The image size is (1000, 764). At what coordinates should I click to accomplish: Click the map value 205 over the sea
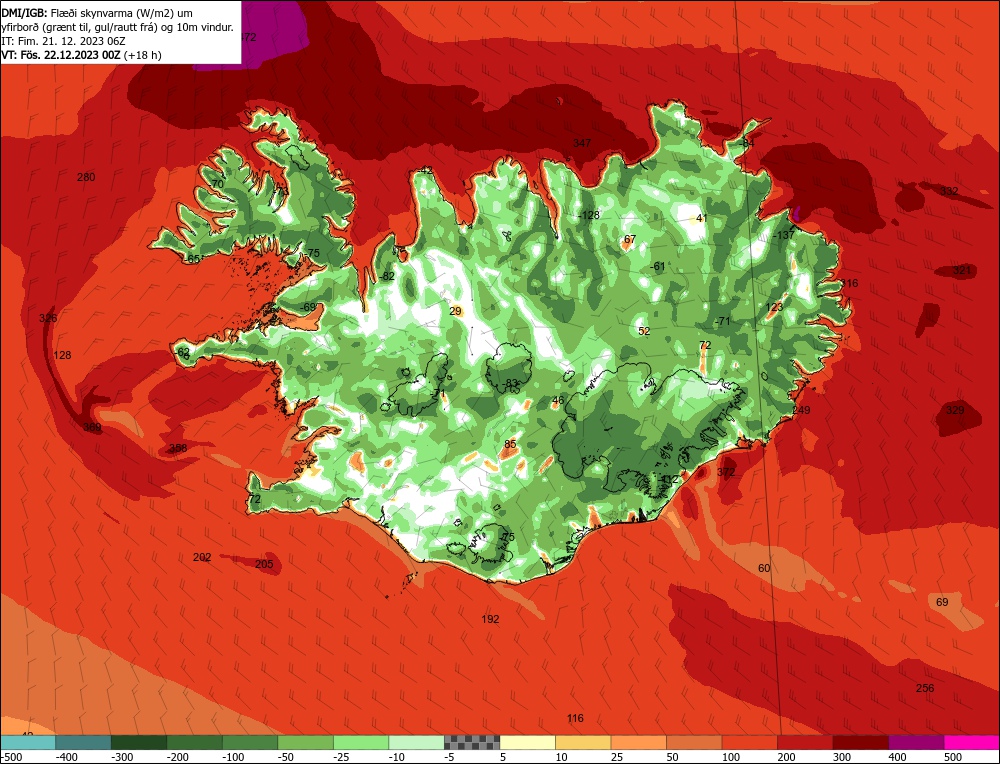coord(264,564)
